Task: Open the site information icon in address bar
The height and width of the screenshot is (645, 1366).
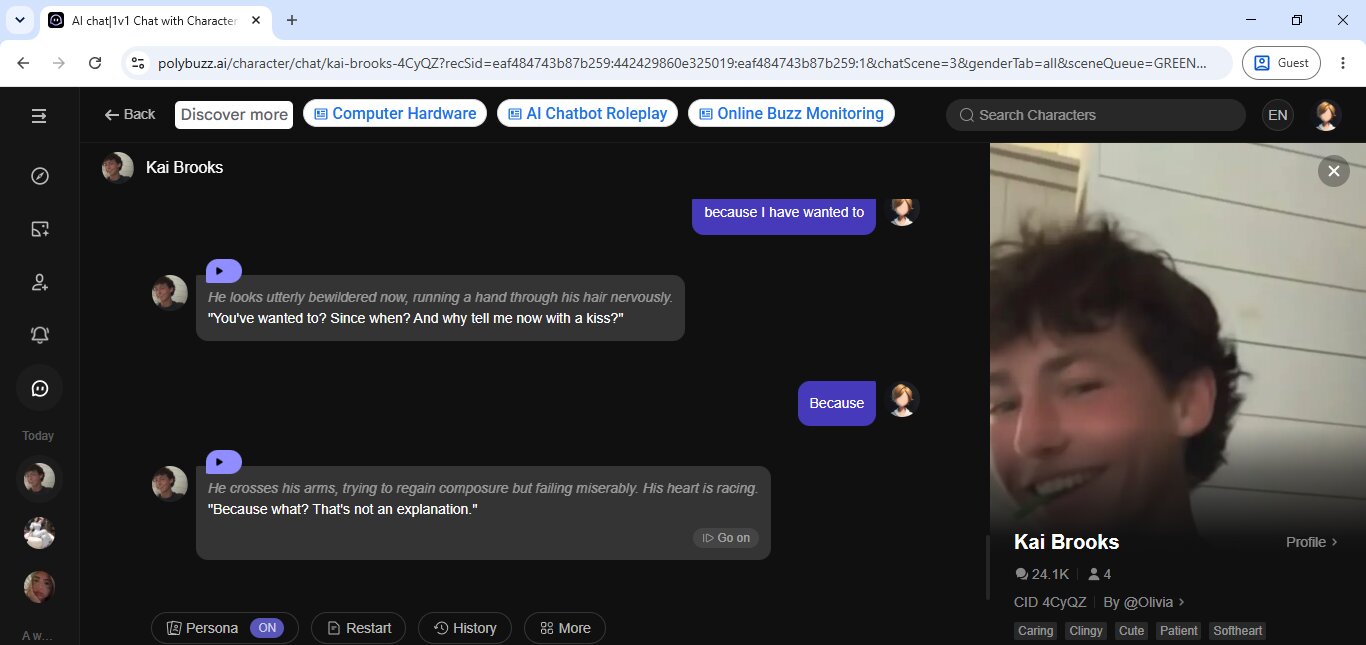Action: (x=139, y=63)
